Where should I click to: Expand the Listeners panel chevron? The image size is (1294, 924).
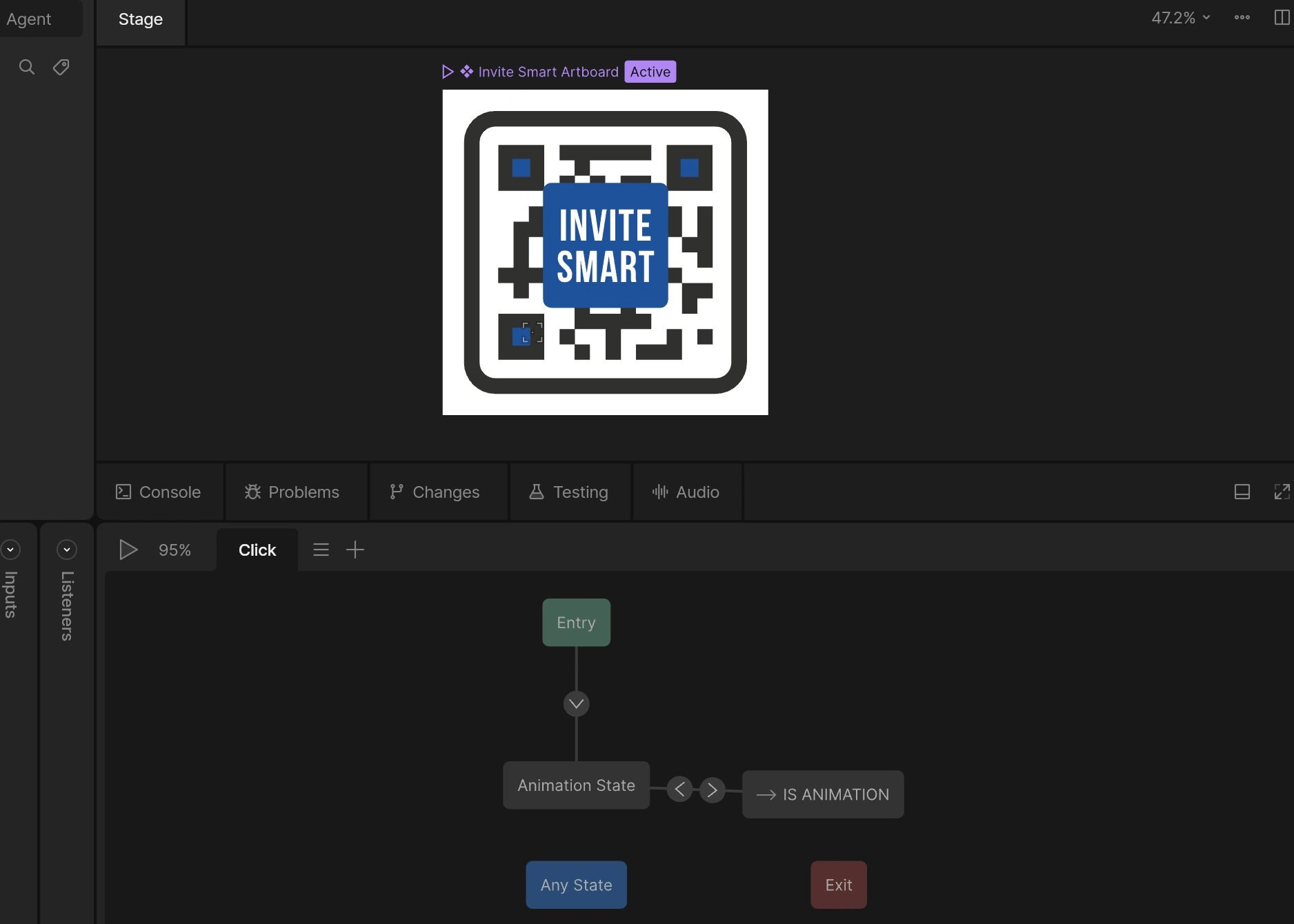click(67, 550)
